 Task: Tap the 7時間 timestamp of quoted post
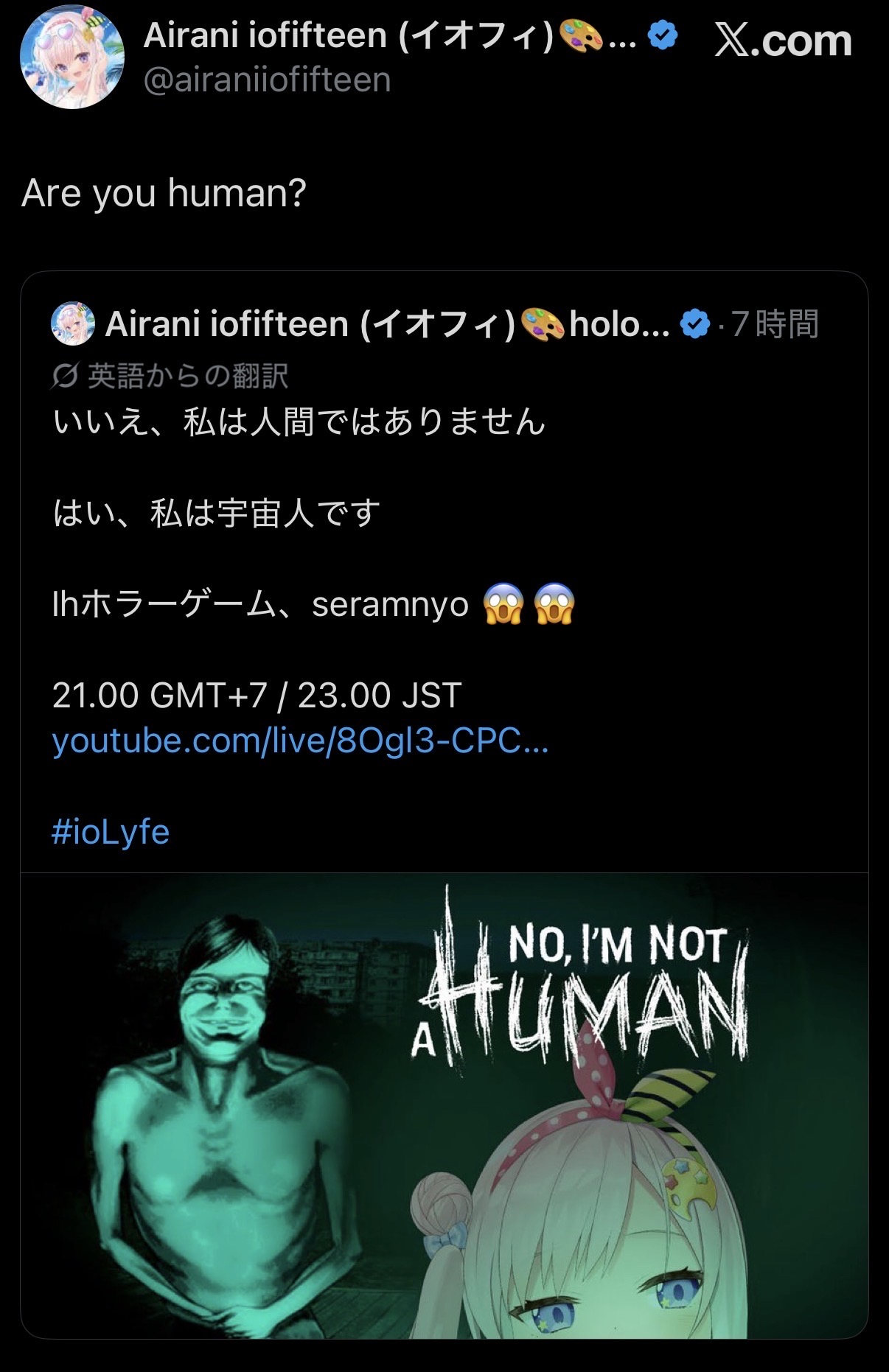[x=775, y=324]
